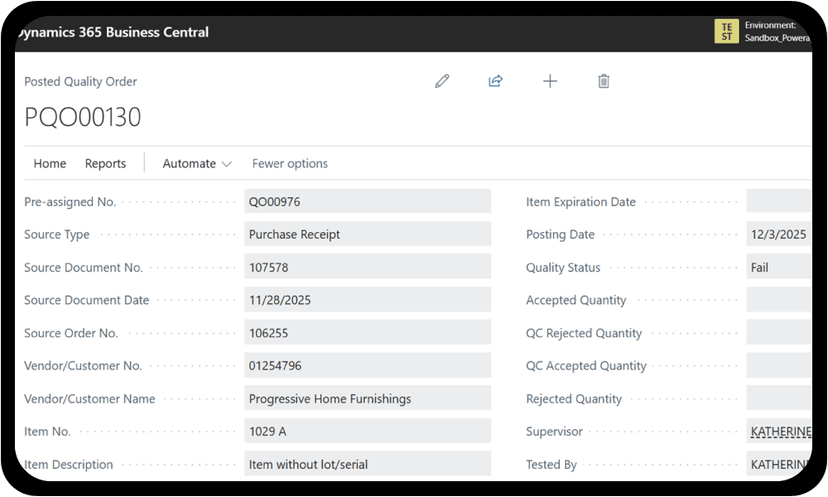828x497 pixels.
Task: Click the Pre-assigned No. label
Action: 70,202
